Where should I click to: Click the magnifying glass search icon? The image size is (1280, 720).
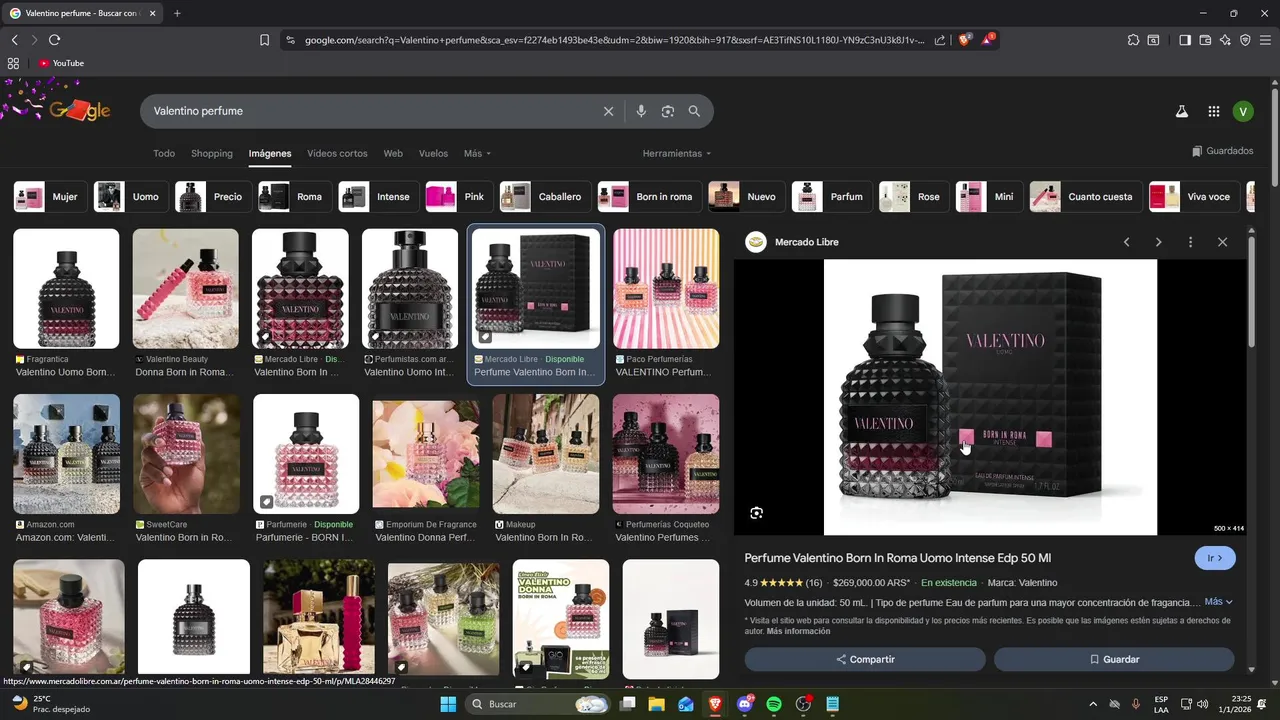coord(694,111)
